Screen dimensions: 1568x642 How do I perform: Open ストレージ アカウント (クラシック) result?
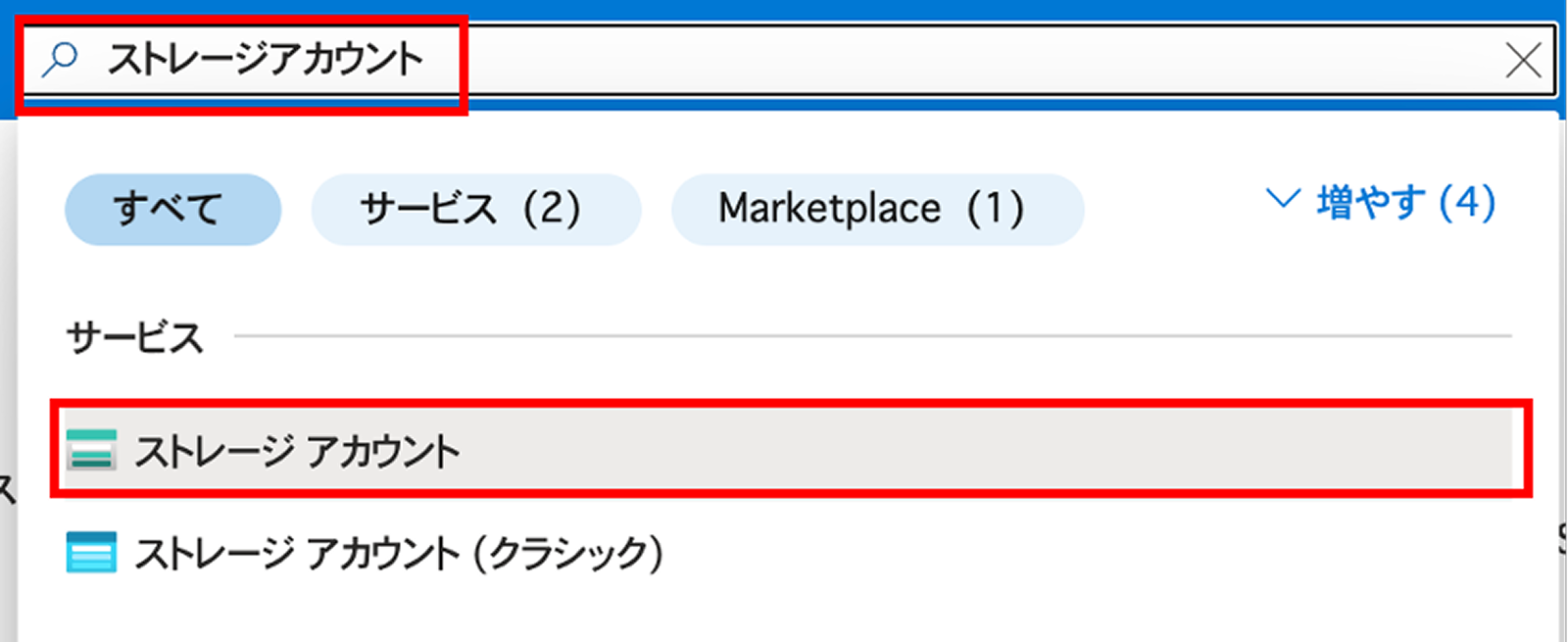pyautogui.click(x=397, y=554)
